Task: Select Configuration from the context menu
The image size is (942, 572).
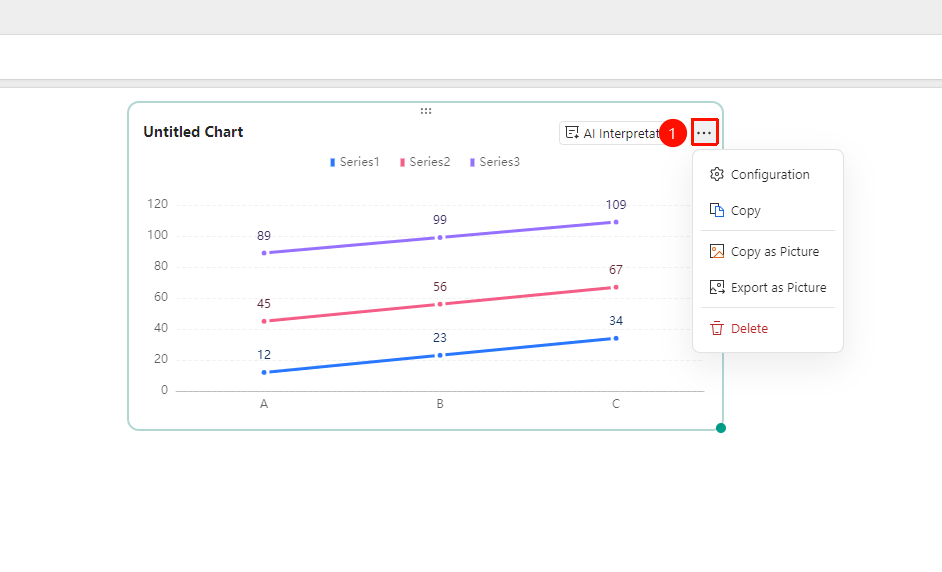Action: point(768,174)
